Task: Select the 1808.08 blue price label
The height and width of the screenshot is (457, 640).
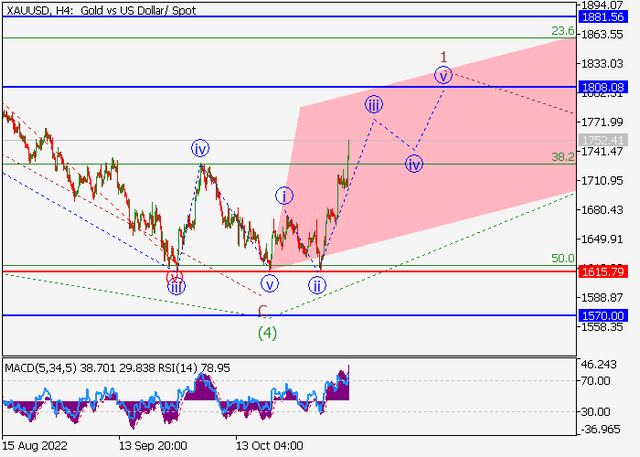Action: 603,87
